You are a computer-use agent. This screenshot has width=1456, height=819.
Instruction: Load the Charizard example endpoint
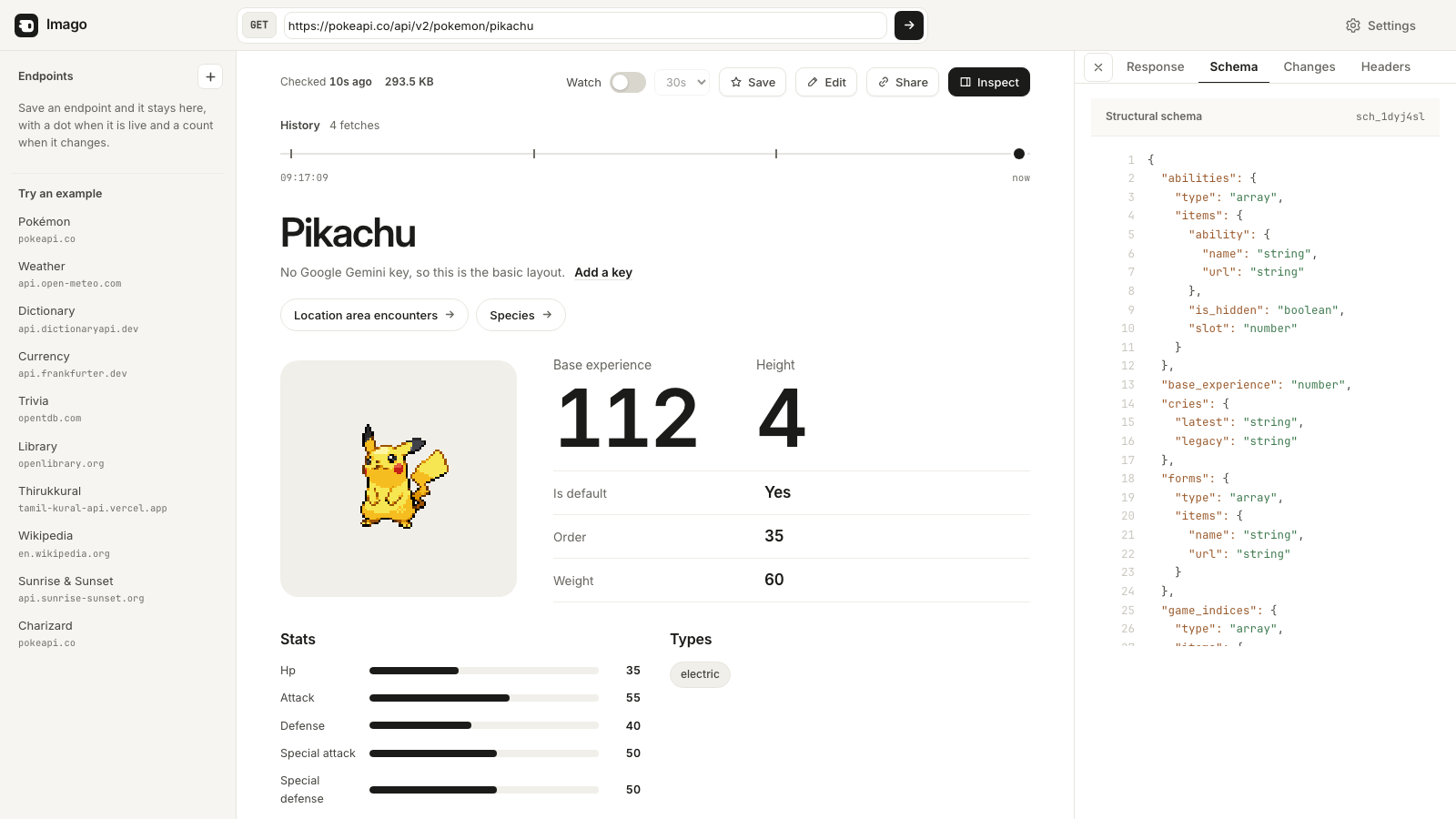coord(118,633)
